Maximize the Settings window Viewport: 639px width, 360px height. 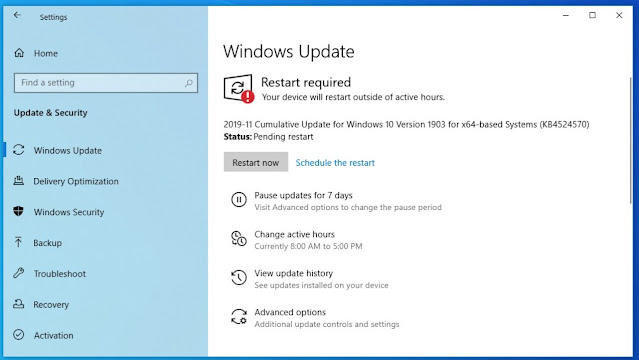click(592, 15)
